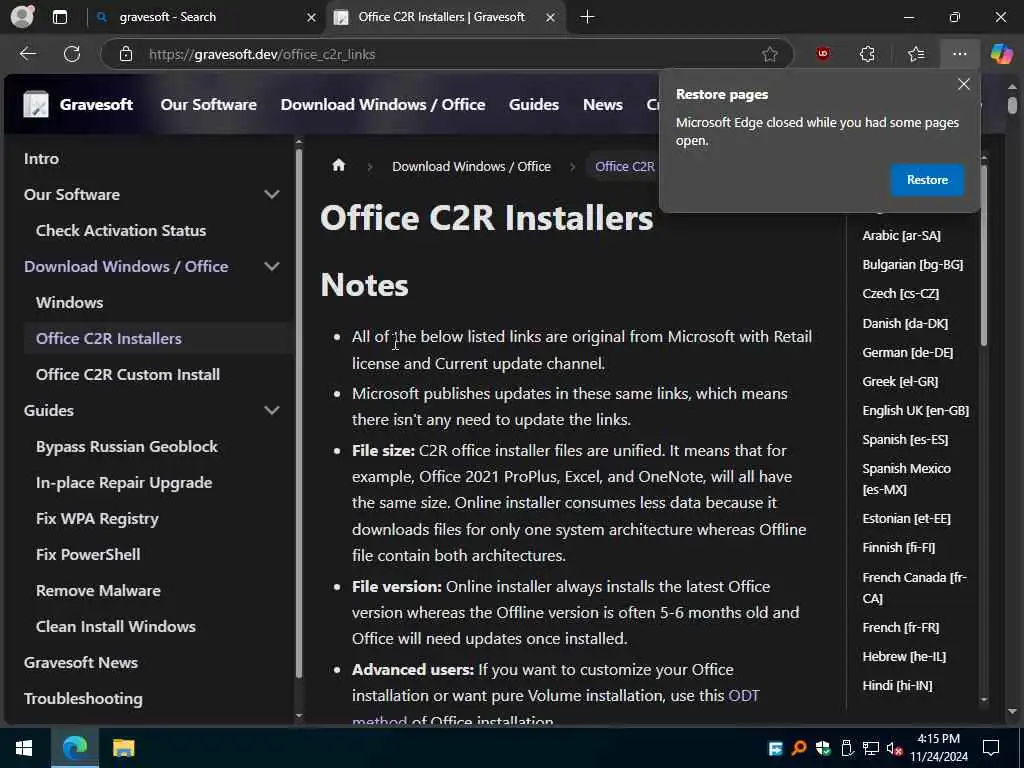Image resolution: width=1024 pixels, height=768 pixels.
Task: Open Gravesoft News in sidebar
Action: click(x=81, y=662)
